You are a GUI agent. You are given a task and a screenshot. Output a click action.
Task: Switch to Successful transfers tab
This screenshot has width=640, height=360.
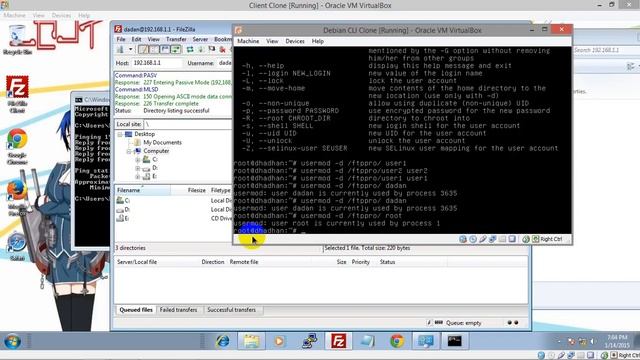231,310
